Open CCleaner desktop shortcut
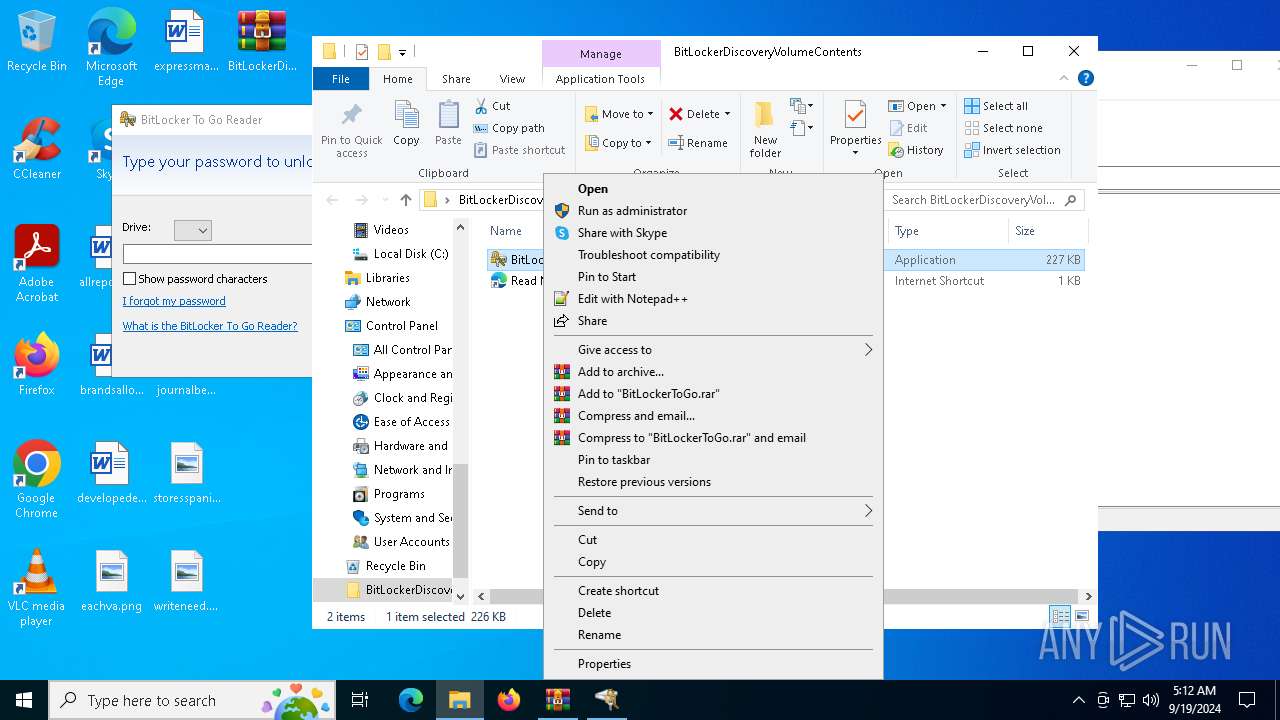 (x=37, y=149)
